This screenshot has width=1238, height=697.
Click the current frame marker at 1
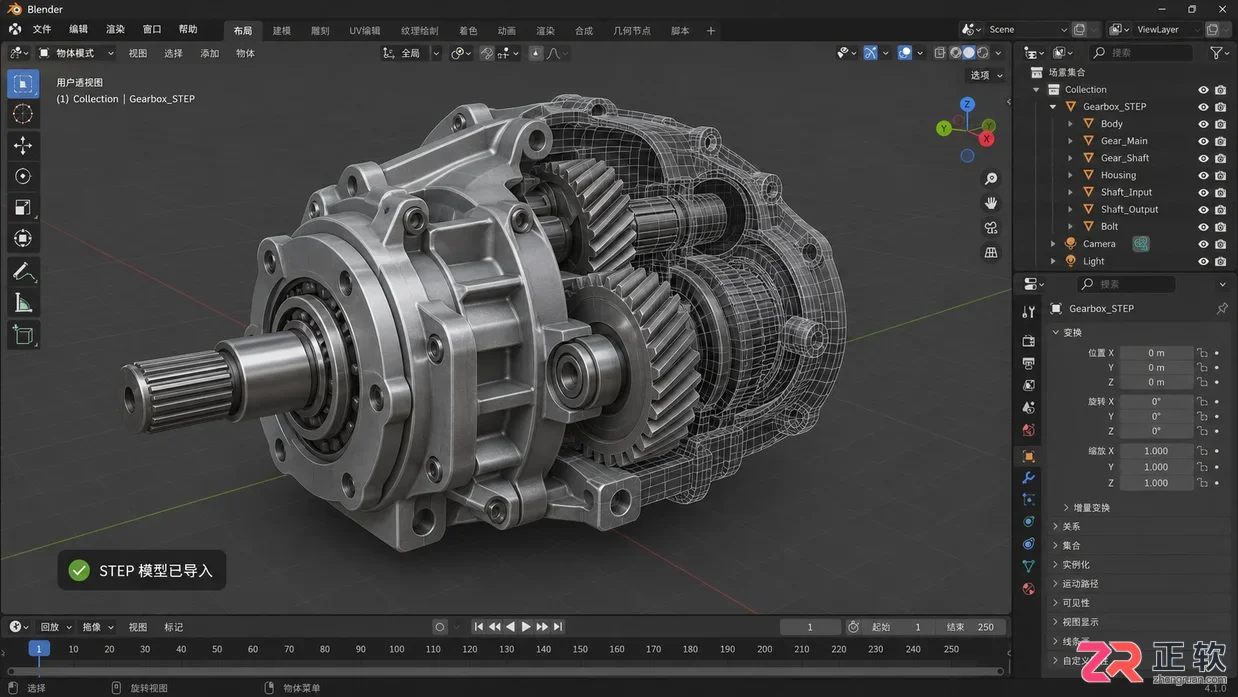pyautogui.click(x=39, y=649)
